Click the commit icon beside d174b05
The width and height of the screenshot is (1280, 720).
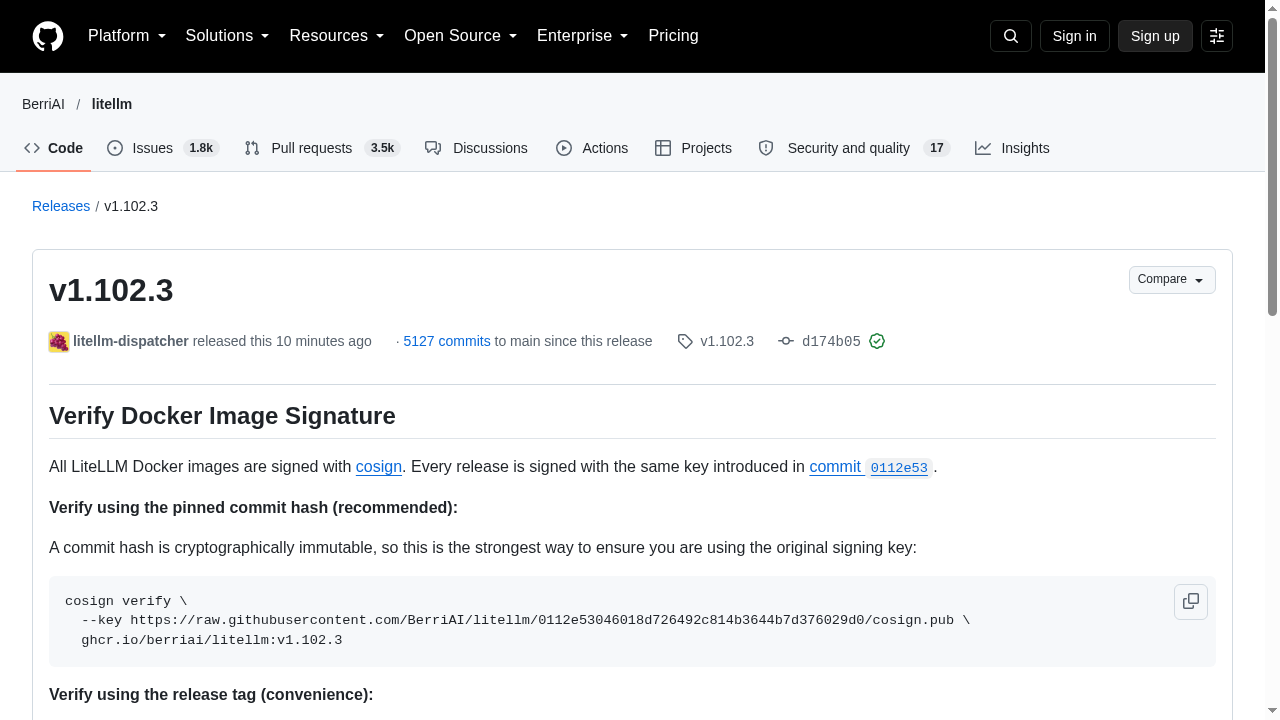[x=786, y=341]
